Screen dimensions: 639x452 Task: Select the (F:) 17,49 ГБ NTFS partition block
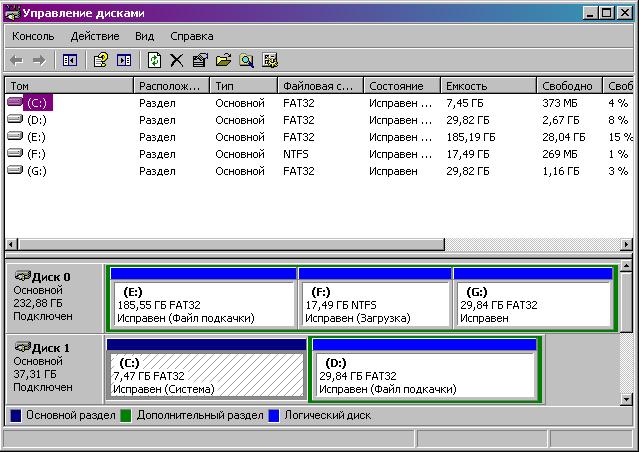point(375,298)
